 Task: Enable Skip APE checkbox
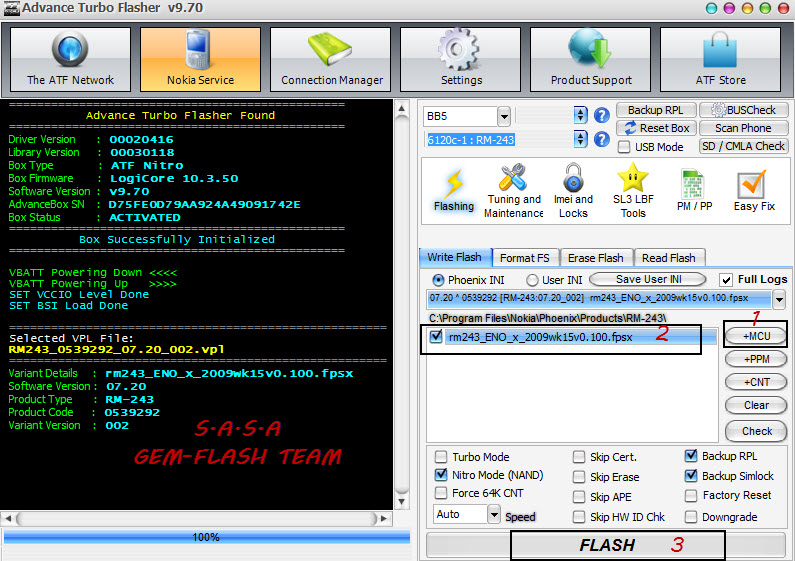(x=579, y=497)
